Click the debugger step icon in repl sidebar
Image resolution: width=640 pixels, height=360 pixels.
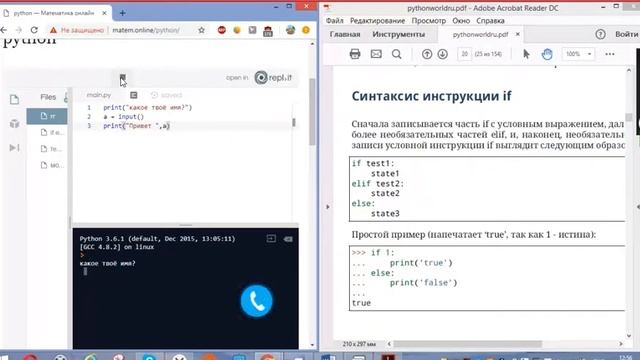(14, 147)
